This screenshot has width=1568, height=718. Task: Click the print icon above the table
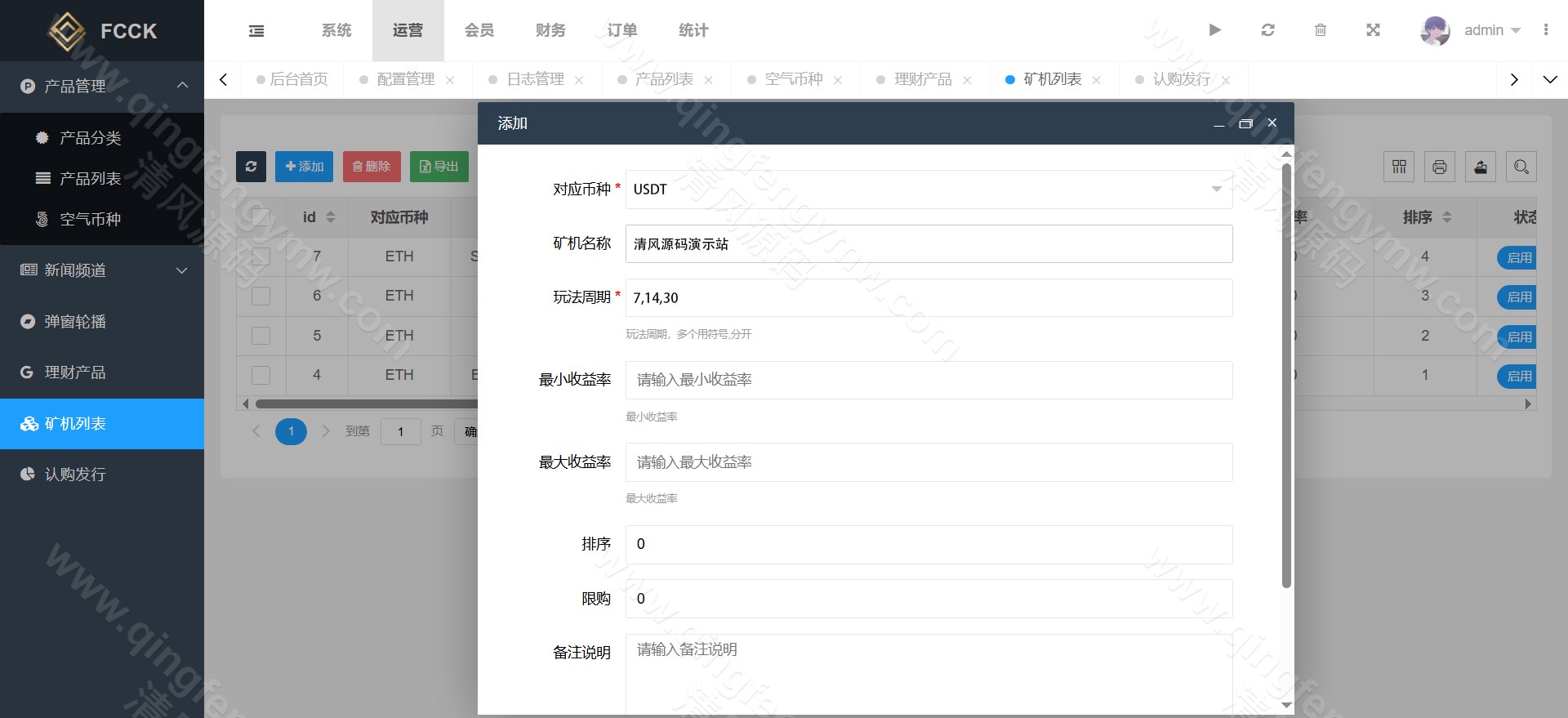(x=1439, y=167)
